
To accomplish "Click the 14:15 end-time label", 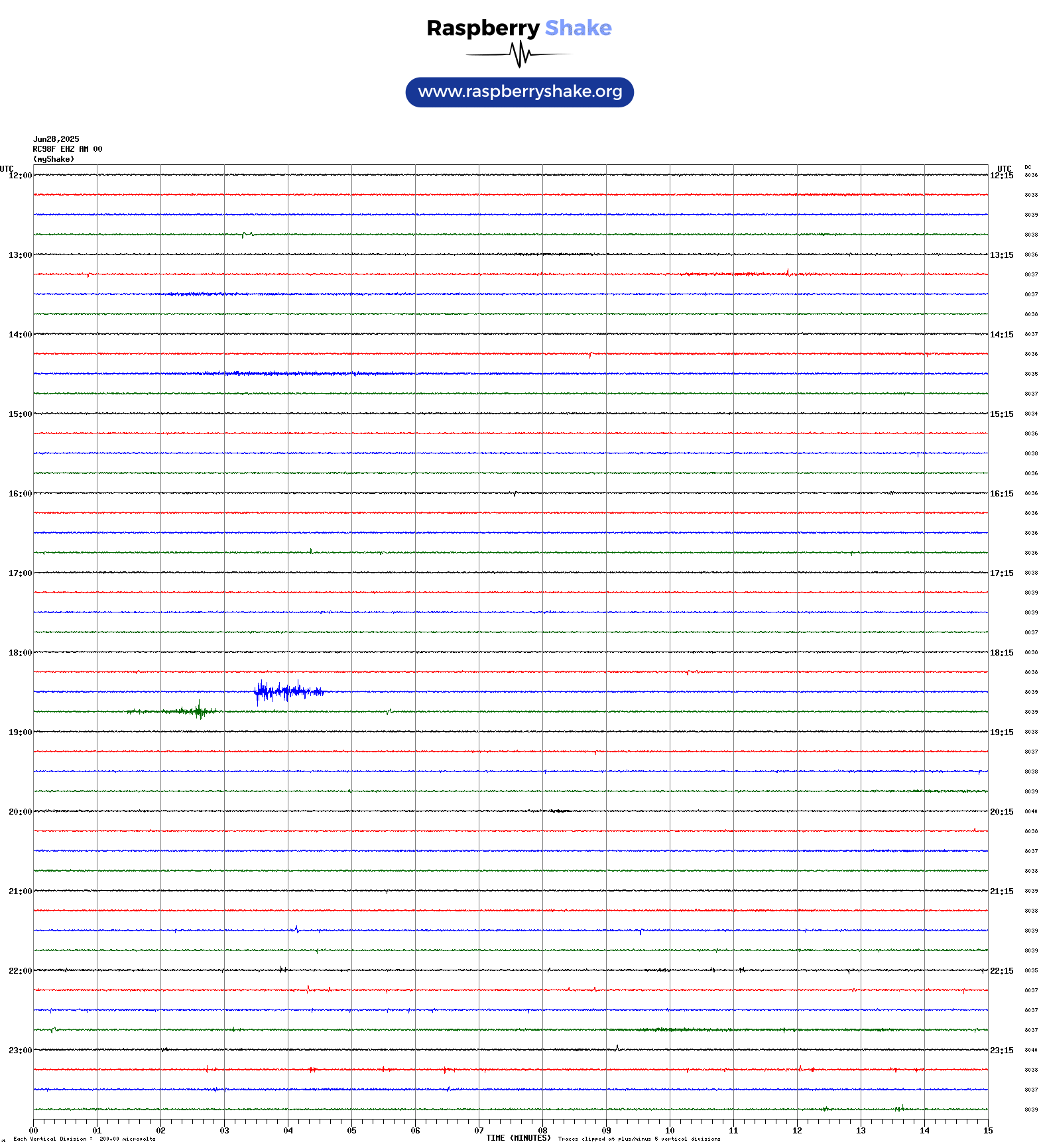I will click(x=1002, y=335).
